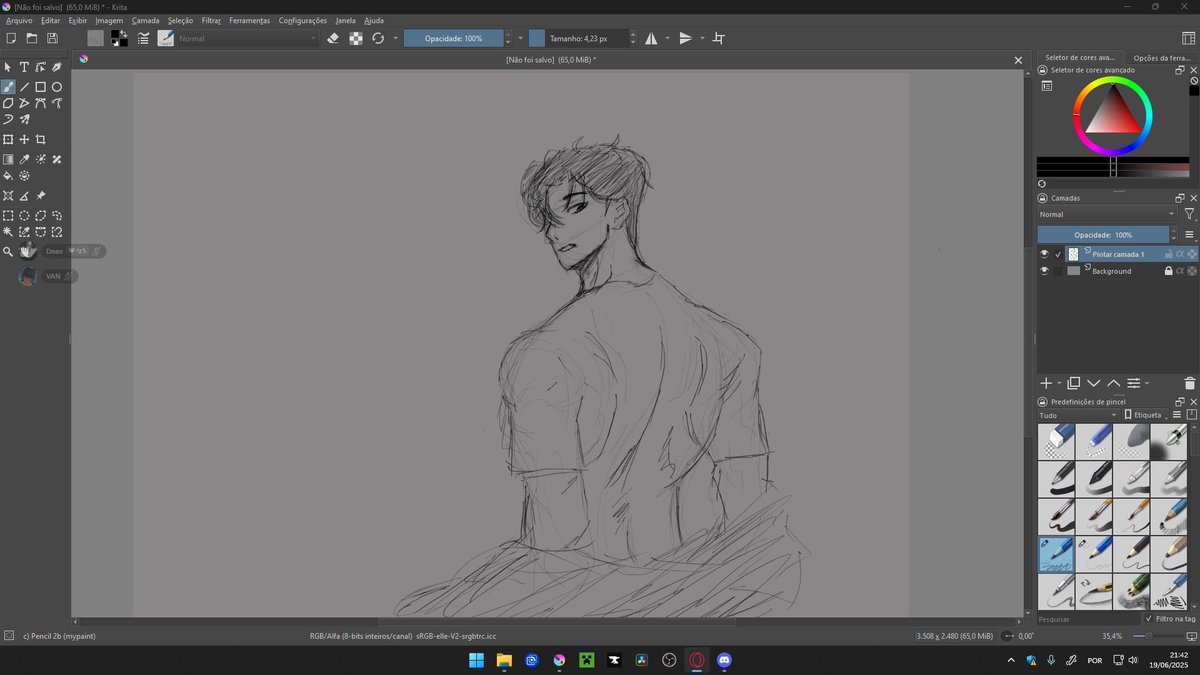This screenshot has height=675, width=1200.
Task: Save the document using floppy icon
Action: click(52, 38)
